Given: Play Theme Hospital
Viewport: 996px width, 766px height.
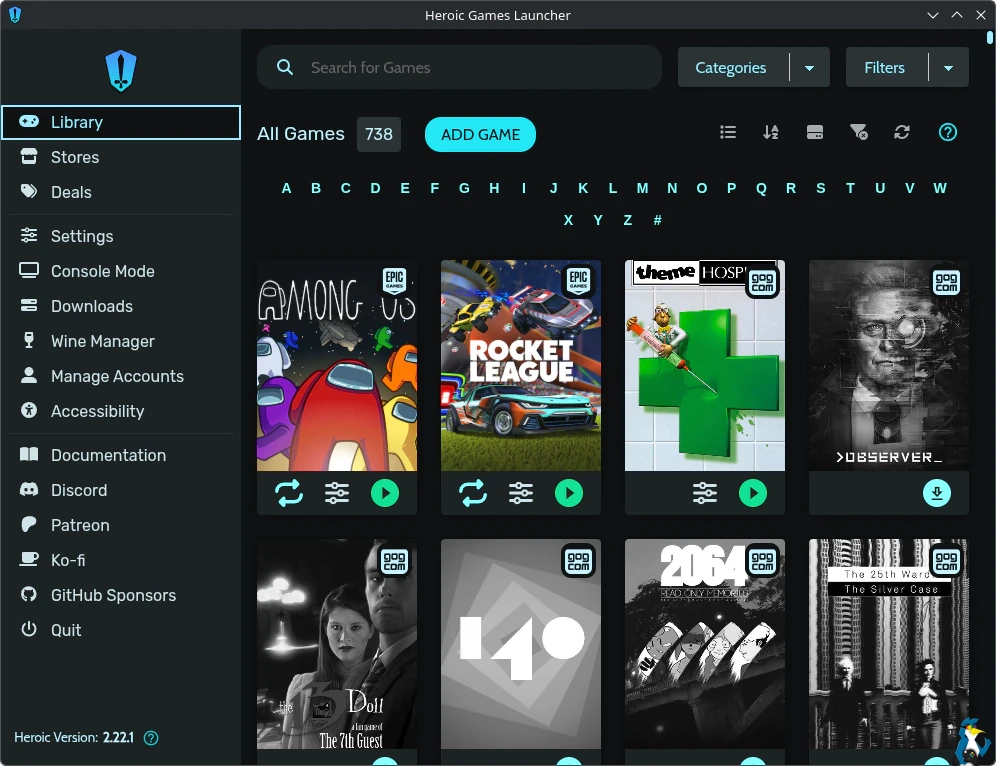Looking at the screenshot, I should [753, 493].
